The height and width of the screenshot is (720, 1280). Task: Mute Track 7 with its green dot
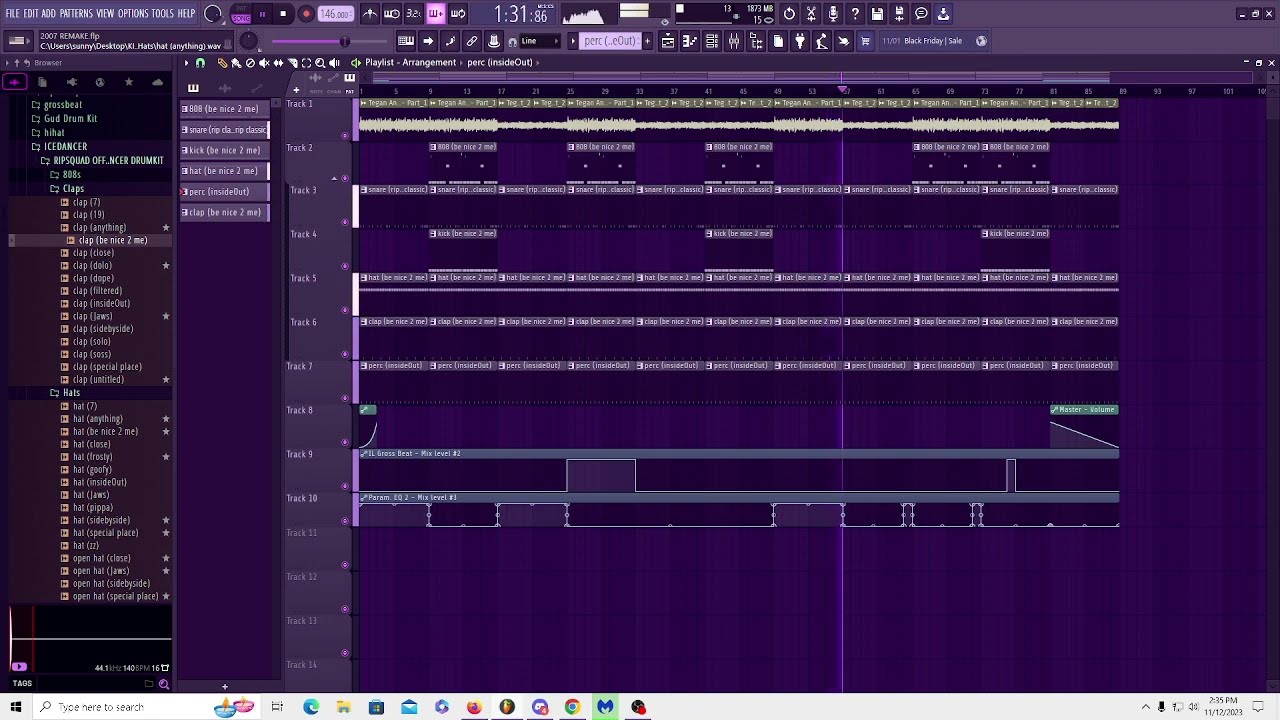pyautogui.click(x=345, y=398)
